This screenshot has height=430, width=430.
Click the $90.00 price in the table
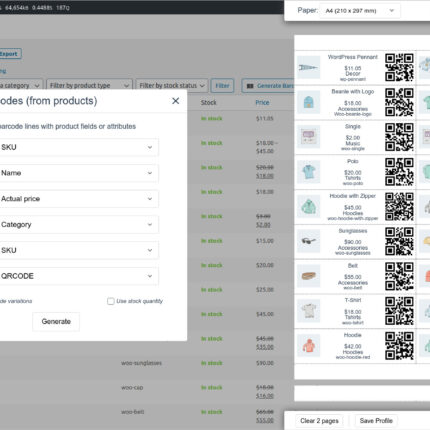(x=265, y=363)
